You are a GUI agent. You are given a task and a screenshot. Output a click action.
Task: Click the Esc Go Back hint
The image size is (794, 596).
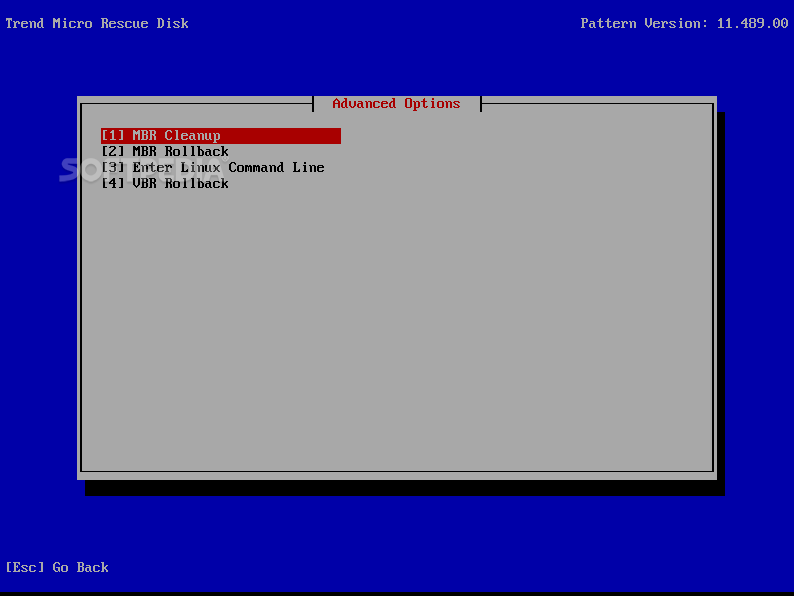coord(57,567)
